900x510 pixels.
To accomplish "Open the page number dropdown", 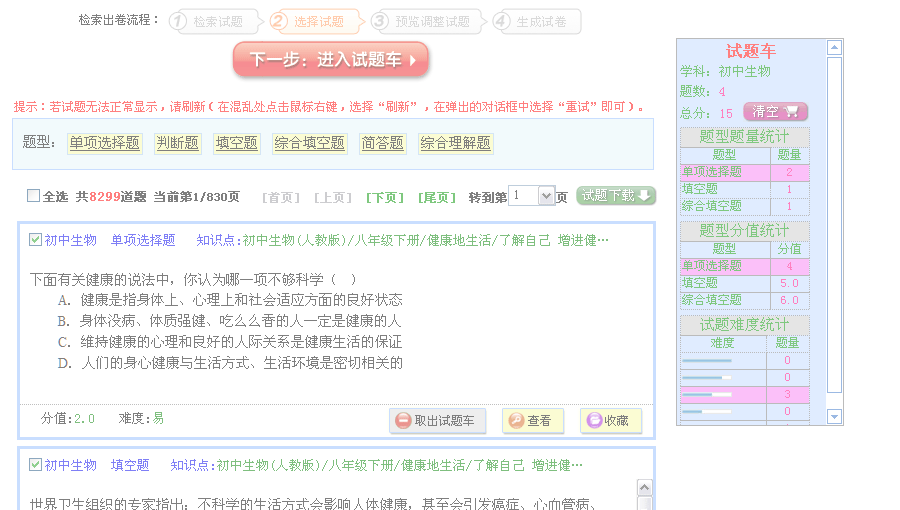I will coord(546,196).
